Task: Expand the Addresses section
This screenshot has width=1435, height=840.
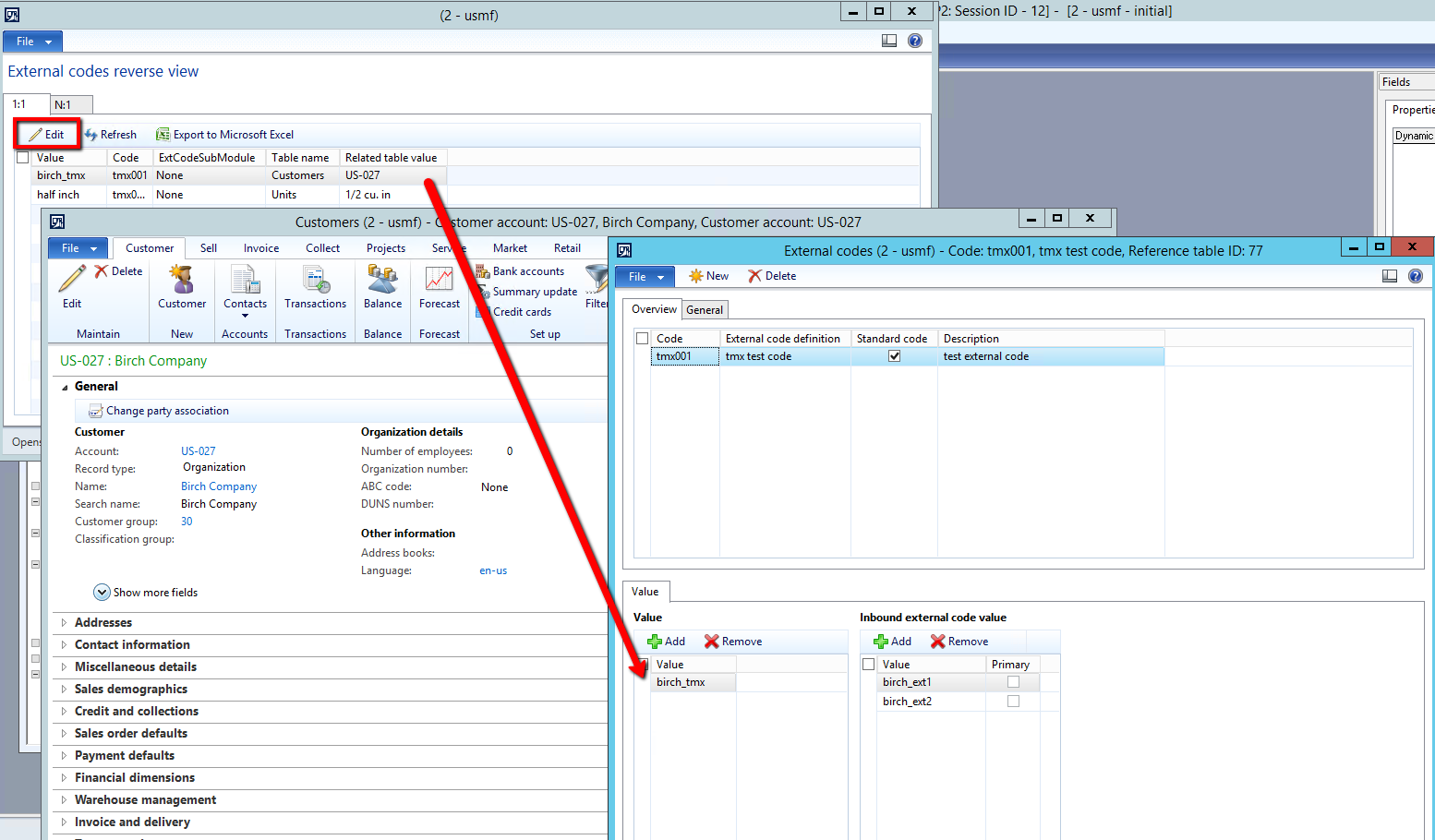Action: point(64,623)
